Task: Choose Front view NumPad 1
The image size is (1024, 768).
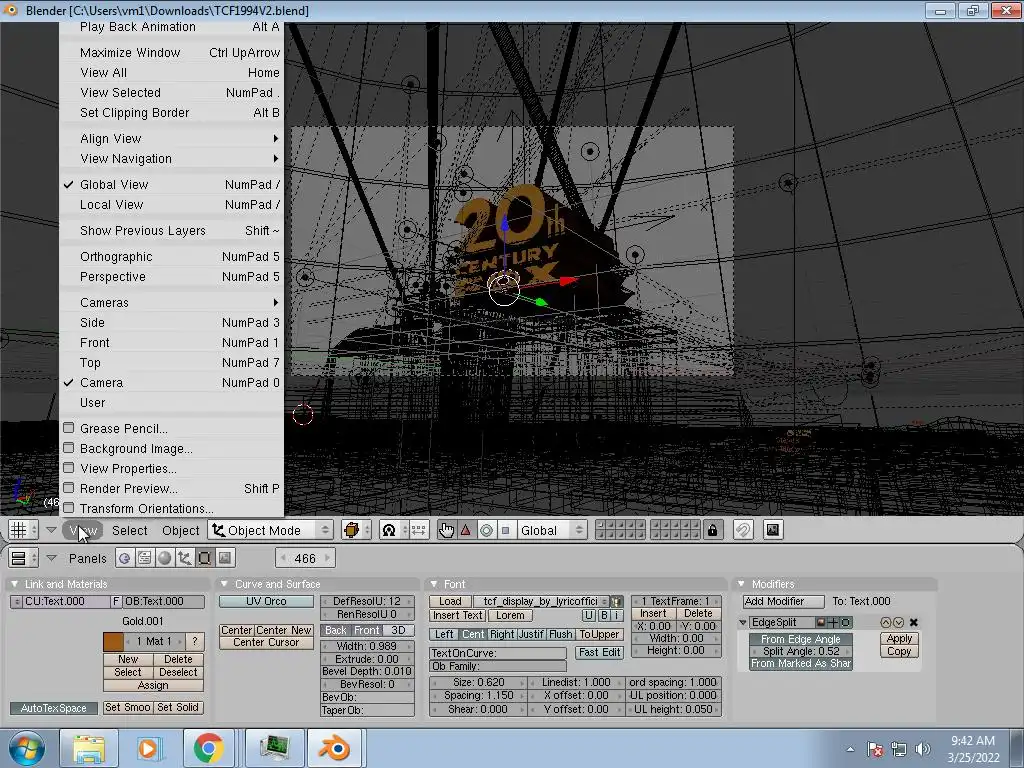Action: click(x=172, y=342)
